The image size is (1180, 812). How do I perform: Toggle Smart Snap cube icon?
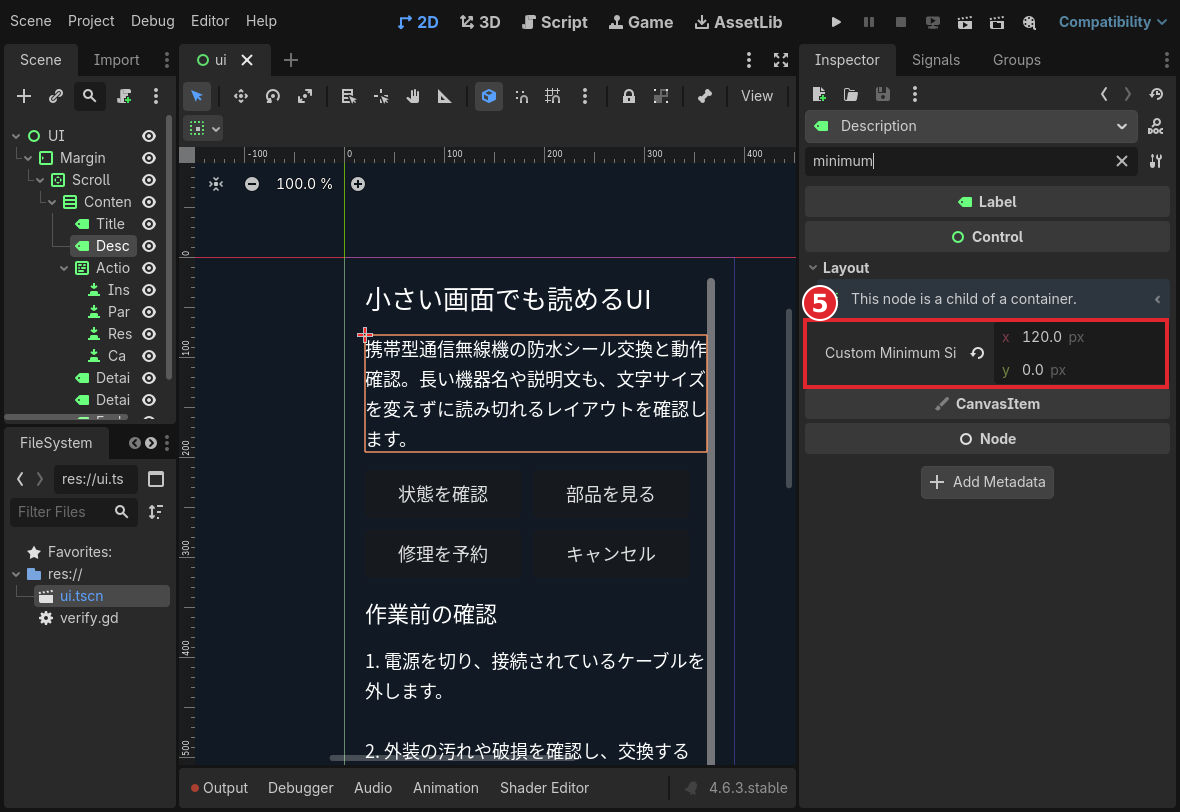point(489,96)
